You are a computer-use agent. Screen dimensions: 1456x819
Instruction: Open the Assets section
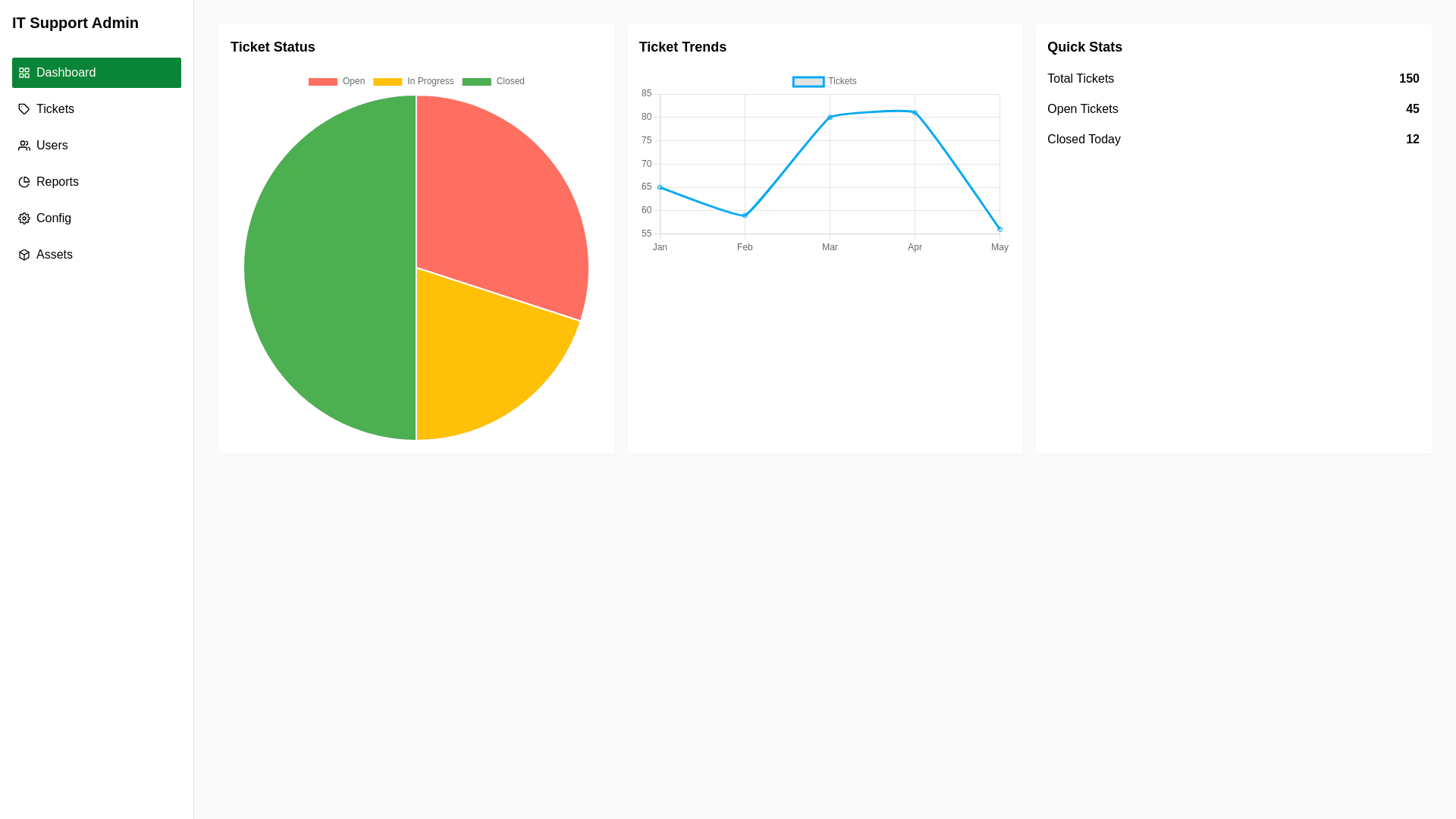55,255
